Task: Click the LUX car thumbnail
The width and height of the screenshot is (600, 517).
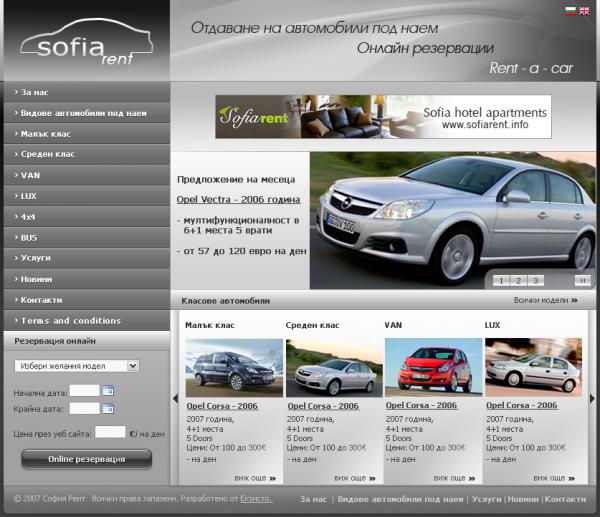Action: tap(533, 367)
